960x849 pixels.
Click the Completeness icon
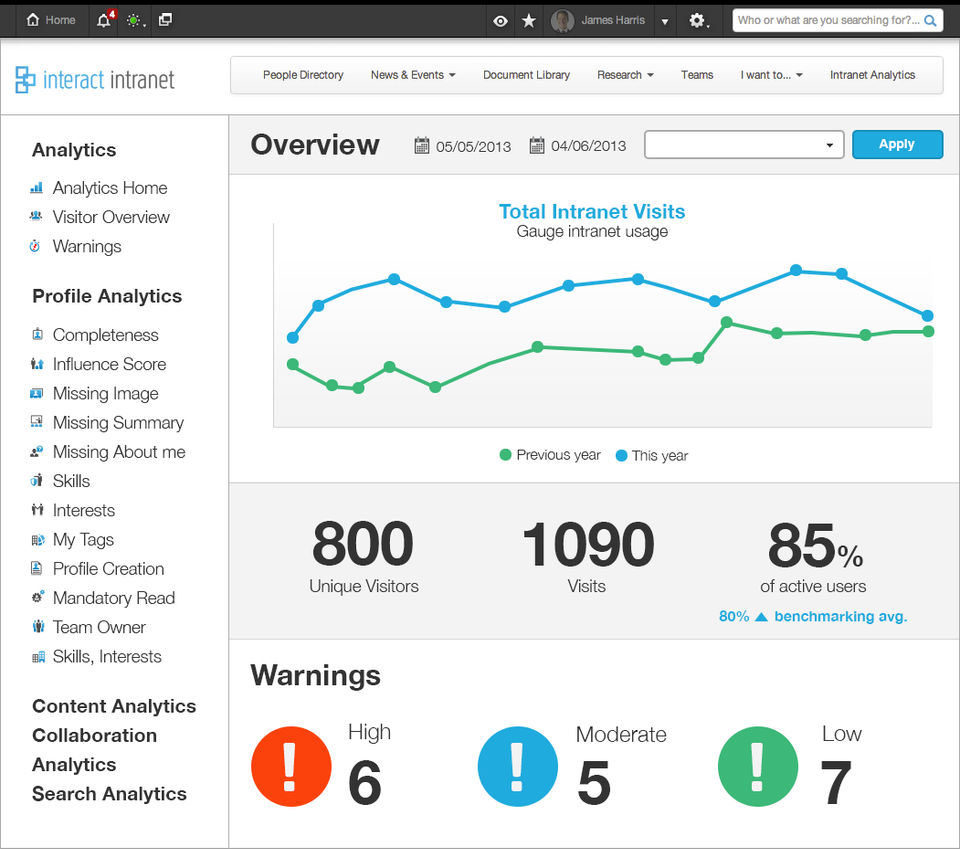tap(37, 334)
